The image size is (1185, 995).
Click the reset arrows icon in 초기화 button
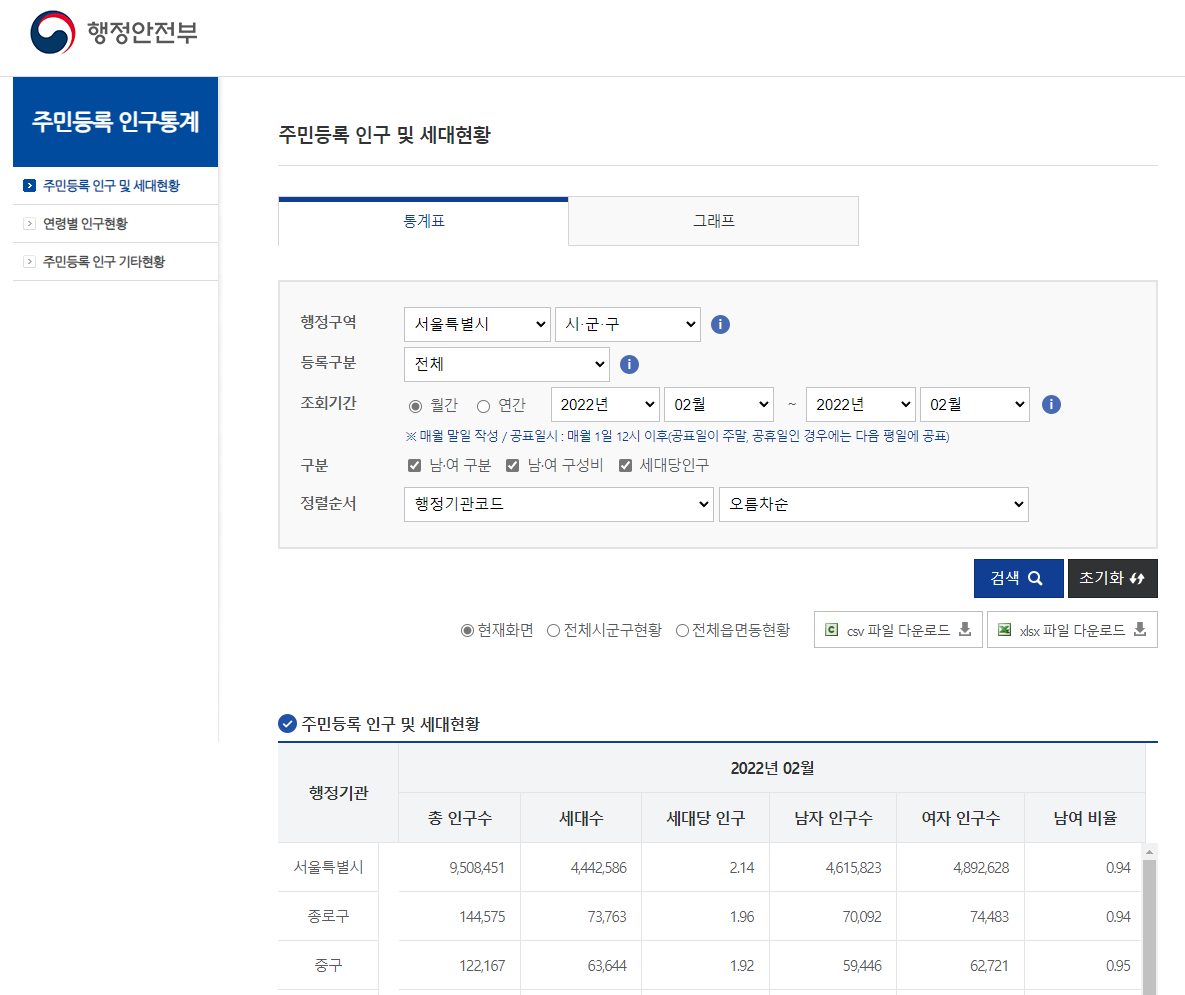[1137, 578]
